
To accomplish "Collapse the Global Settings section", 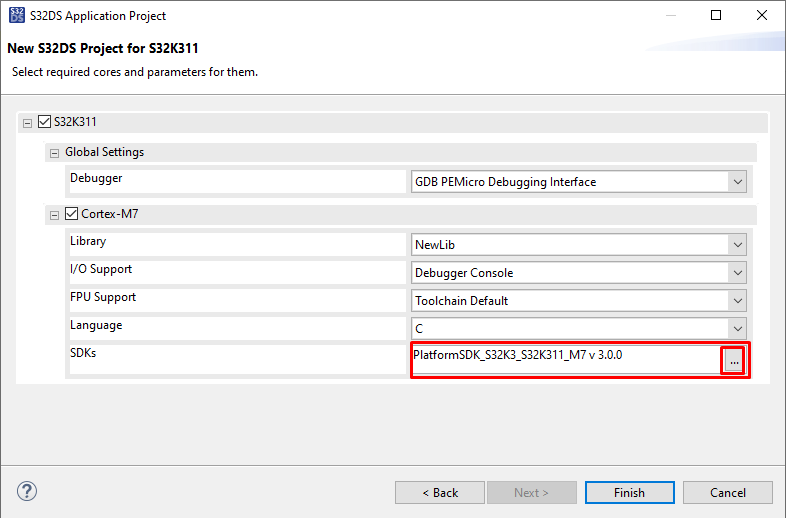I will coord(54,153).
